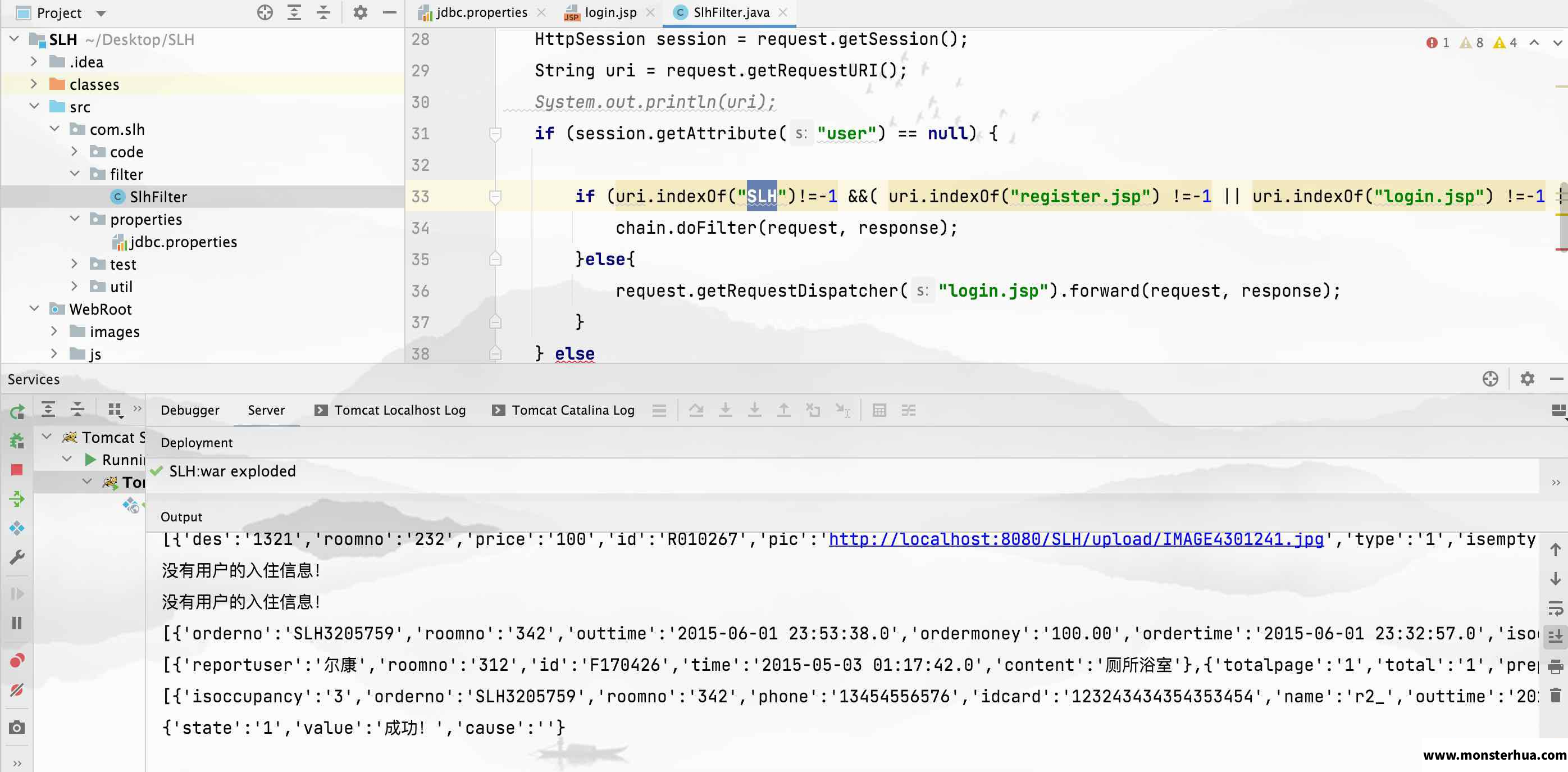Show more Services sidebar tools chevron
Image resolution: width=1568 pixels, height=772 pixels.
coord(17,763)
